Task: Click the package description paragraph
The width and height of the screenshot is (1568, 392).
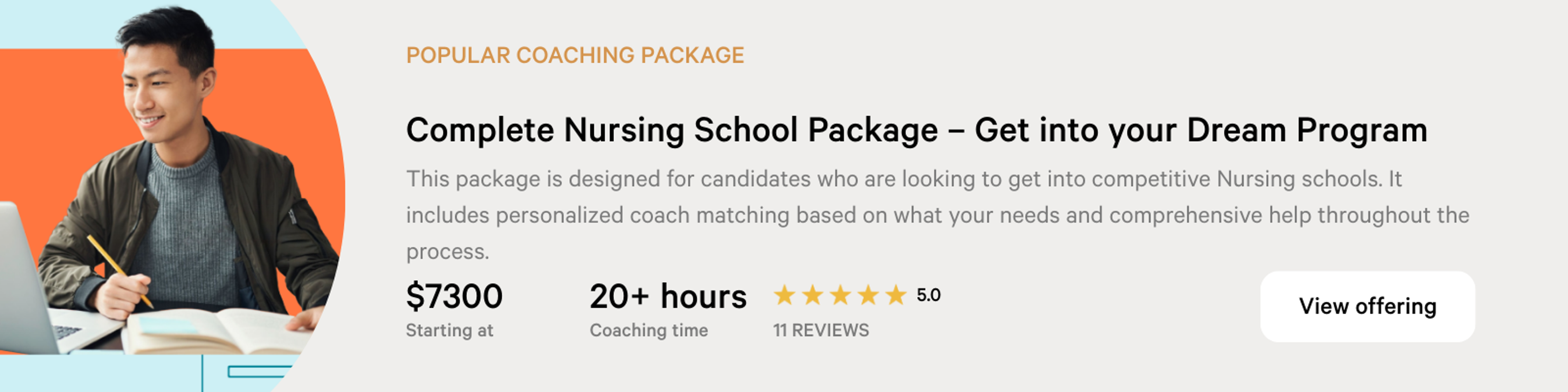Action: pyautogui.click(x=938, y=215)
